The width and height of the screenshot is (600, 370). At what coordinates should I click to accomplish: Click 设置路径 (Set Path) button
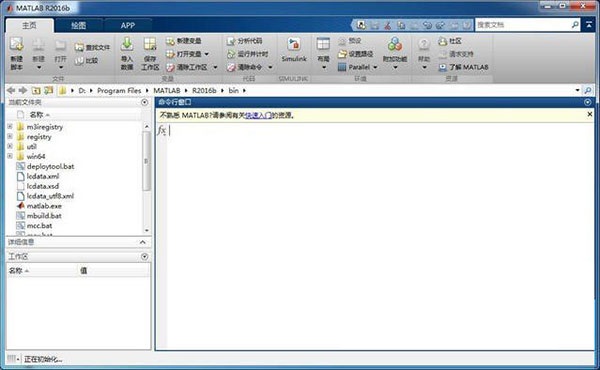(355, 54)
